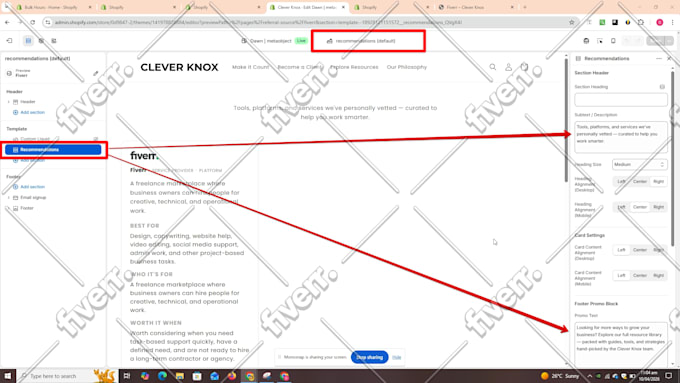This screenshot has height=383, width=680.
Task: Set mobile card content alignment to Right
Action: click(658, 275)
